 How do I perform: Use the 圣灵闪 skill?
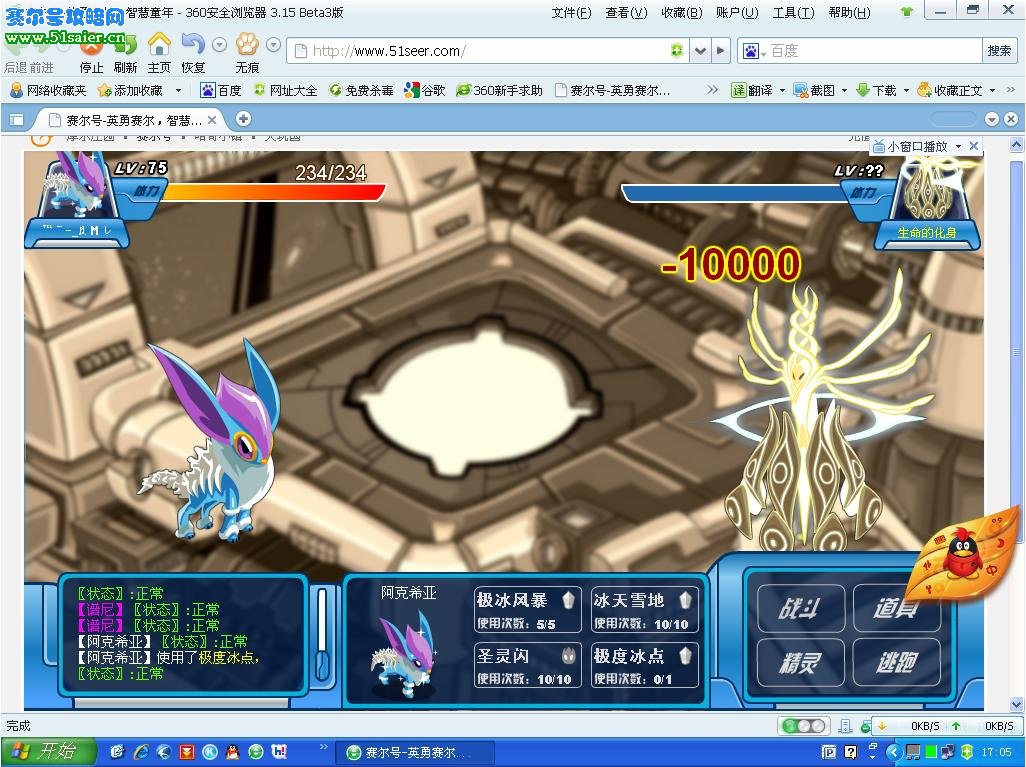527,666
